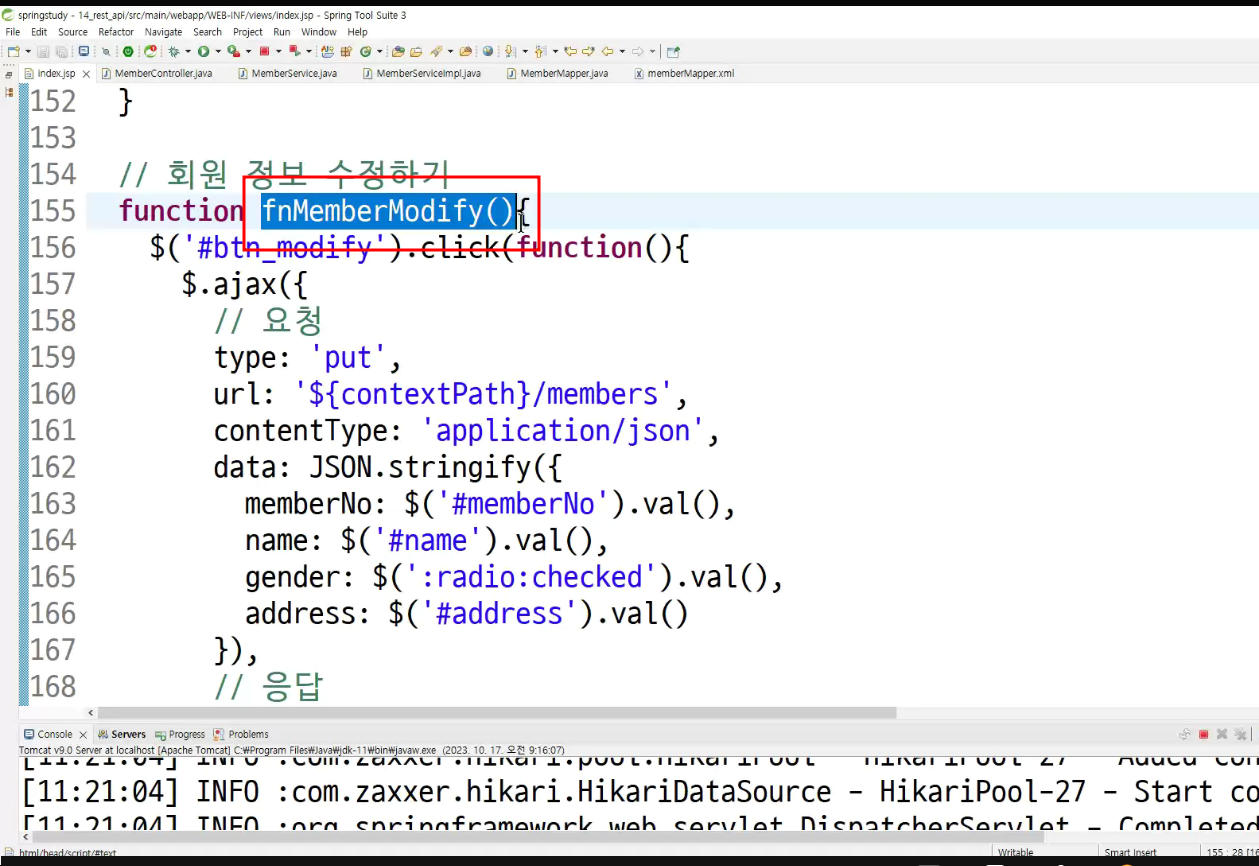Expand the Search dropdown arrow
Image resolution: width=1259 pixels, height=866 pixels.
coord(450,51)
